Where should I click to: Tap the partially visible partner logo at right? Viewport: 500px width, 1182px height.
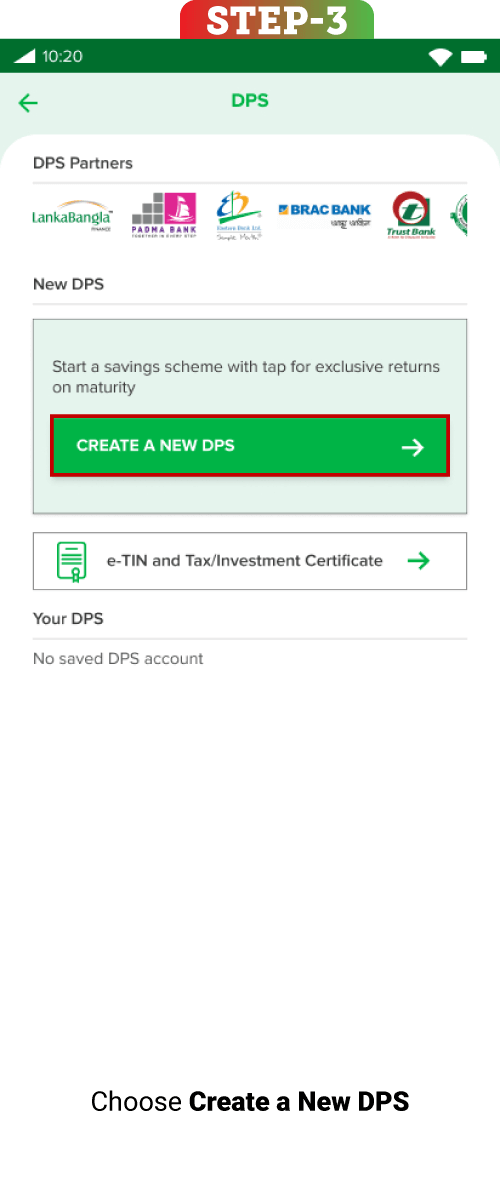tap(459, 216)
